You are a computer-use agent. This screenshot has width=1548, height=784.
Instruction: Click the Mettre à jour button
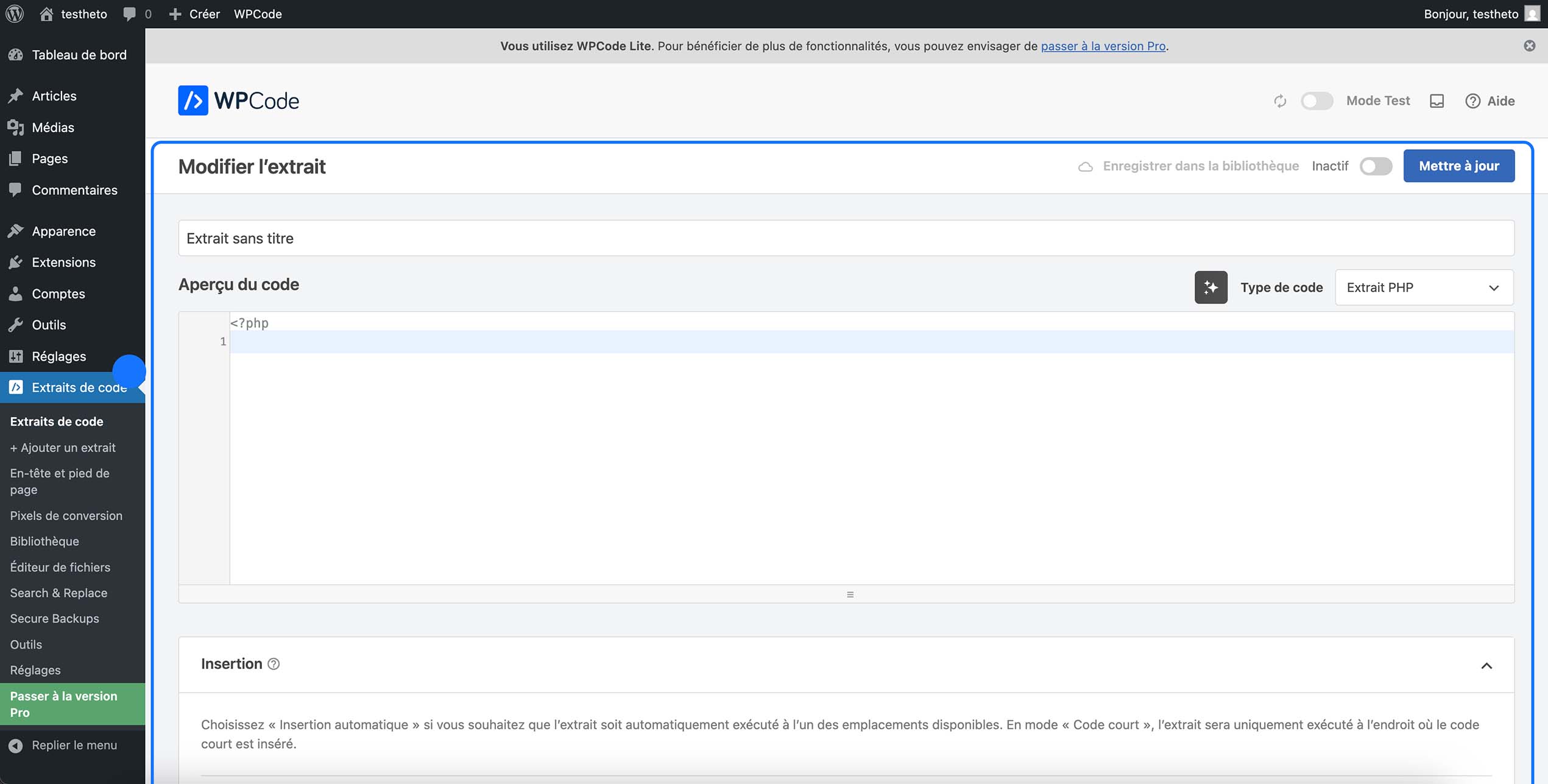click(1458, 166)
